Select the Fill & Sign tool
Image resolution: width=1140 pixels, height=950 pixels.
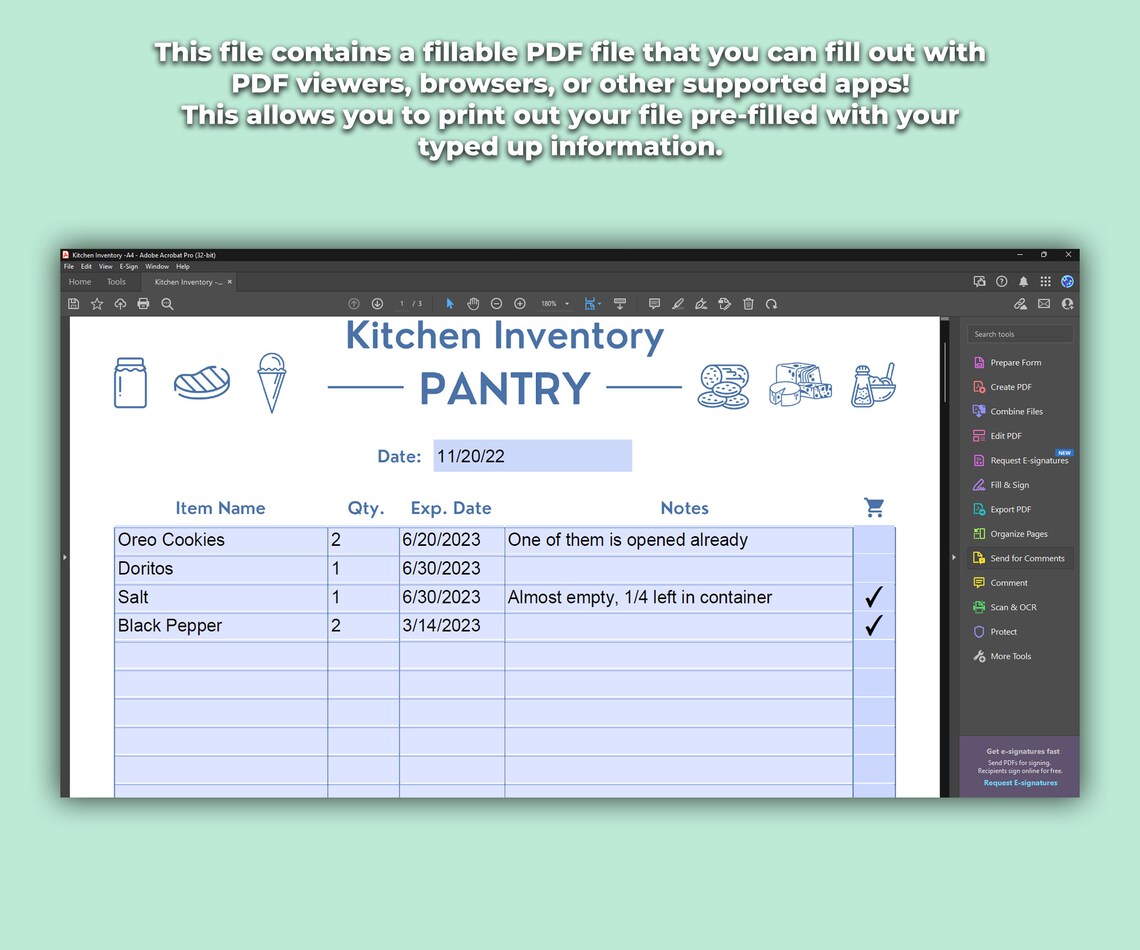pos(1011,485)
